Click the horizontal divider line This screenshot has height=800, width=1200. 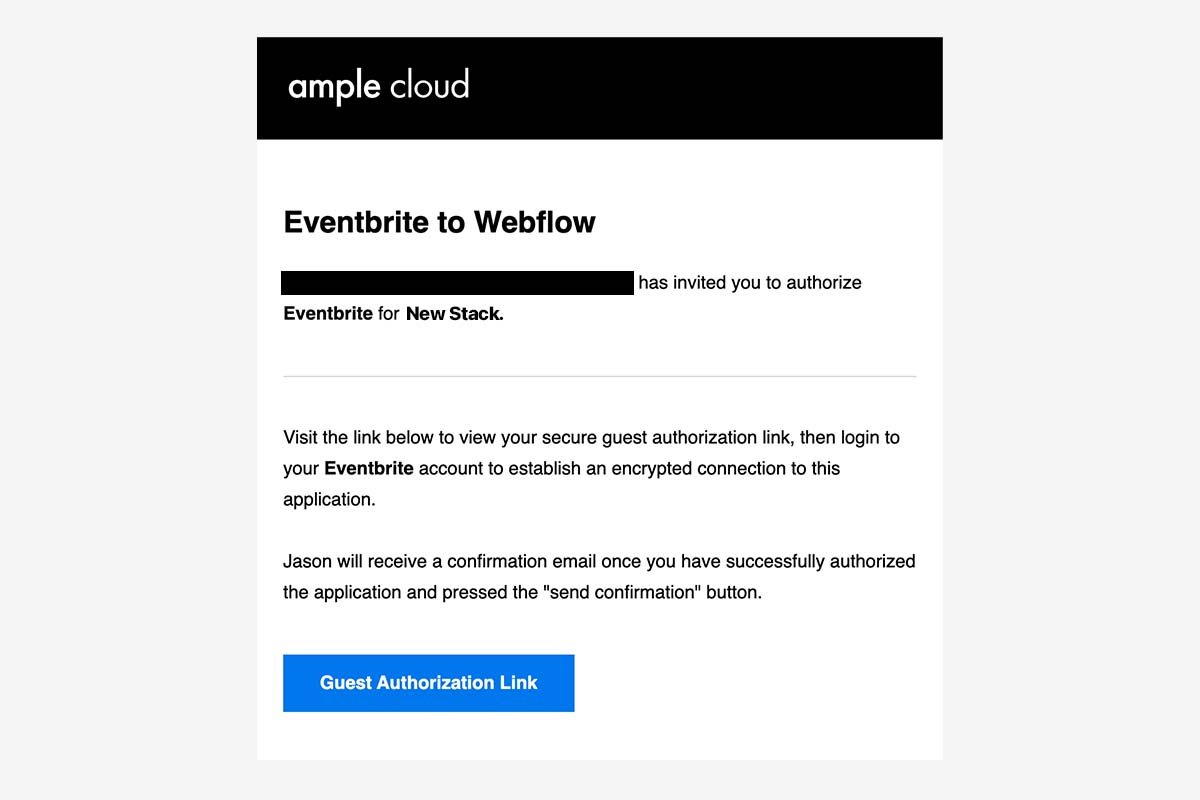pos(599,376)
